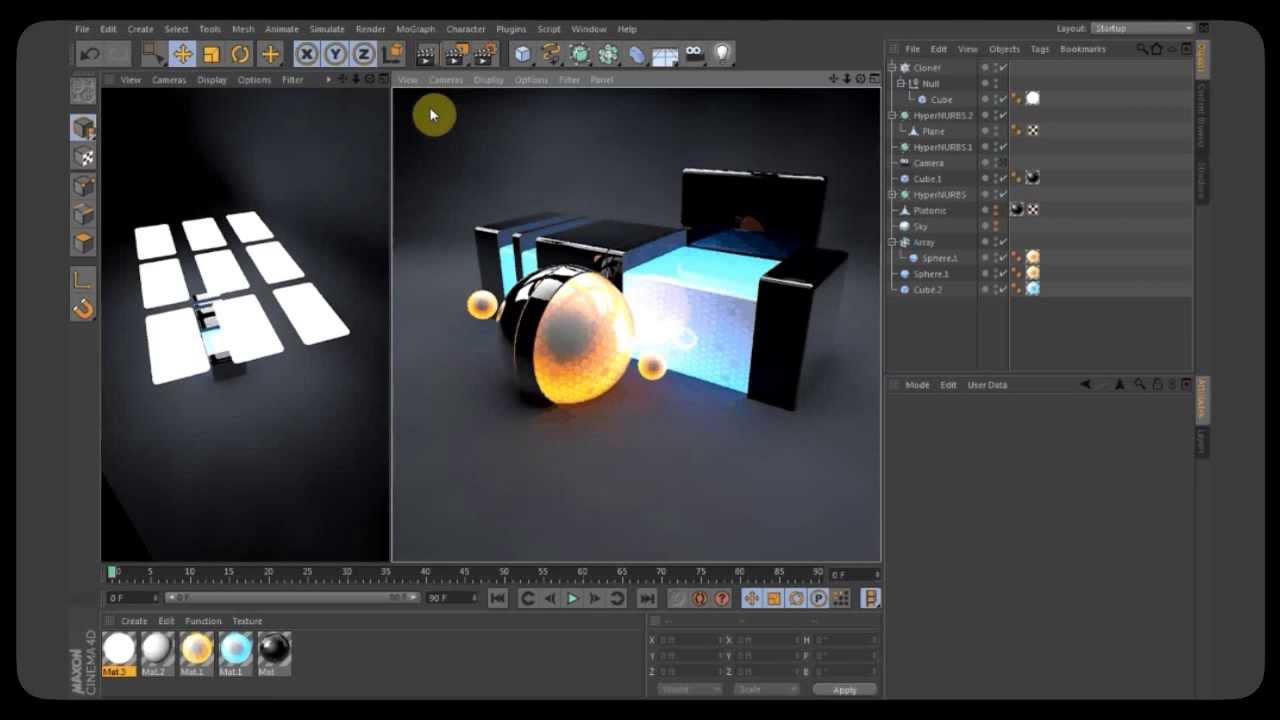Image resolution: width=1280 pixels, height=720 pixels.
Task: Open the Bookmarks menu in object manager
Action: click(x=1083, y=49)
